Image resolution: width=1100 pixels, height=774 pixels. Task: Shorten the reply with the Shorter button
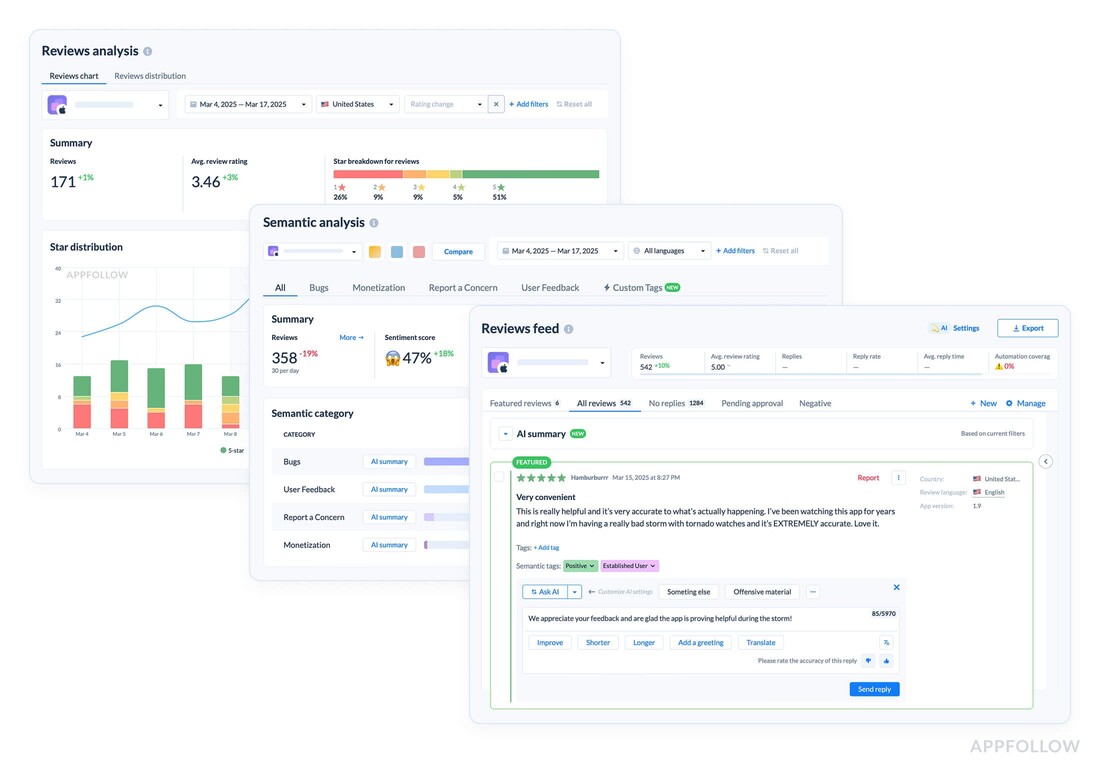tap(598, 642)
